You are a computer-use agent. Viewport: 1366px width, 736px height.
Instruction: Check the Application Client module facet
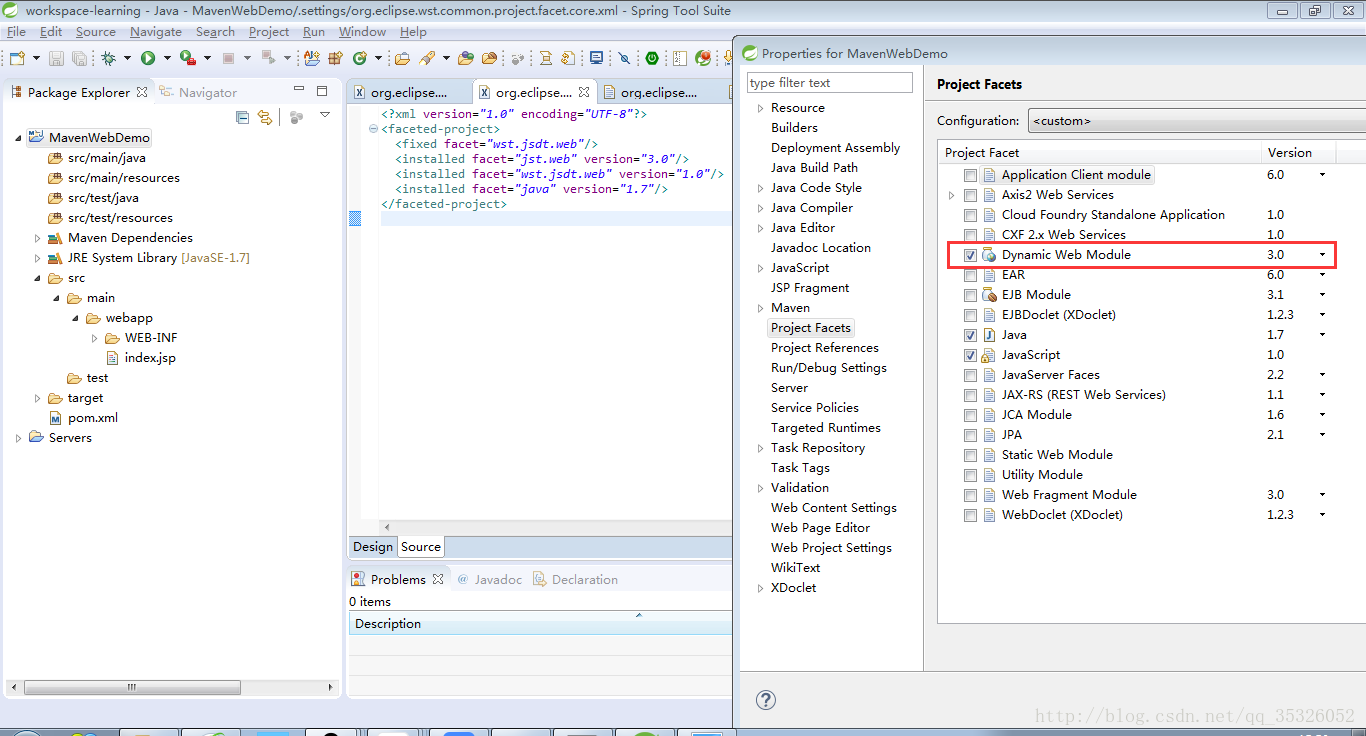pyautogui.click(x=970, y=175)
